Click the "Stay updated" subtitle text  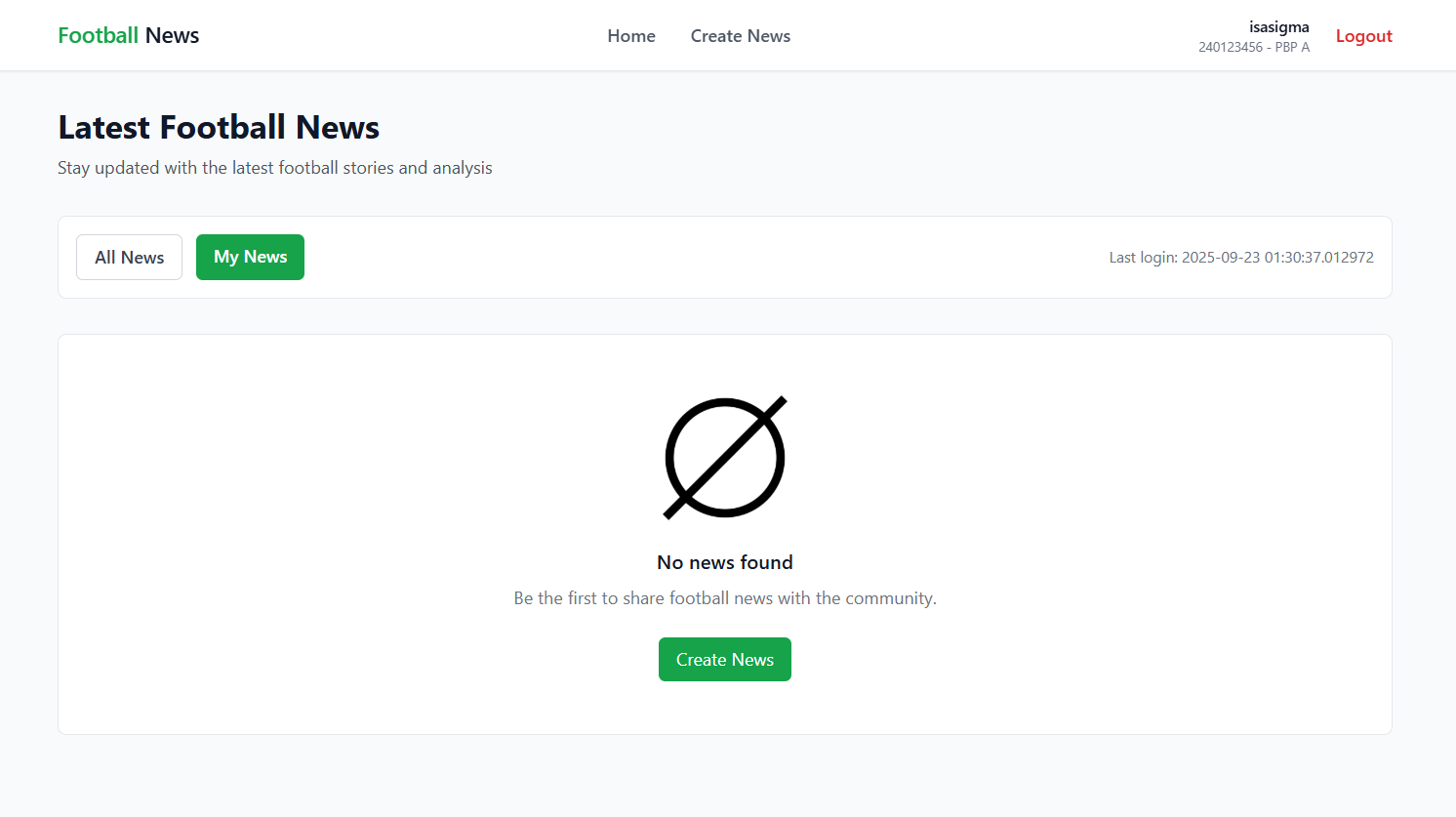coord(274,168)
